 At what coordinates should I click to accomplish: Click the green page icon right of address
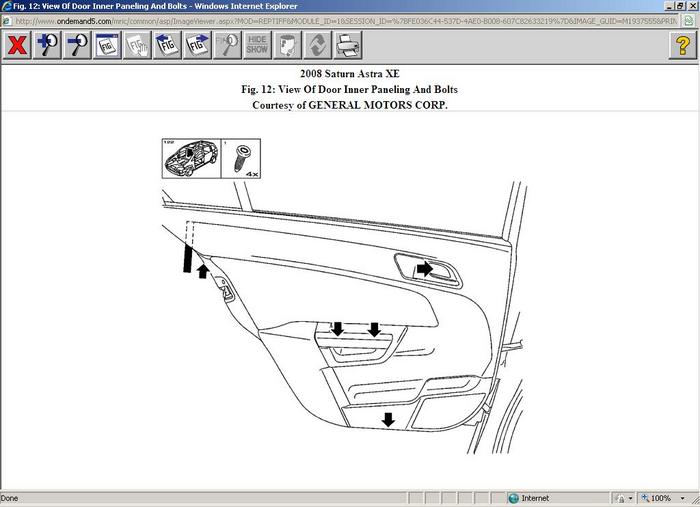pos(689,21)
